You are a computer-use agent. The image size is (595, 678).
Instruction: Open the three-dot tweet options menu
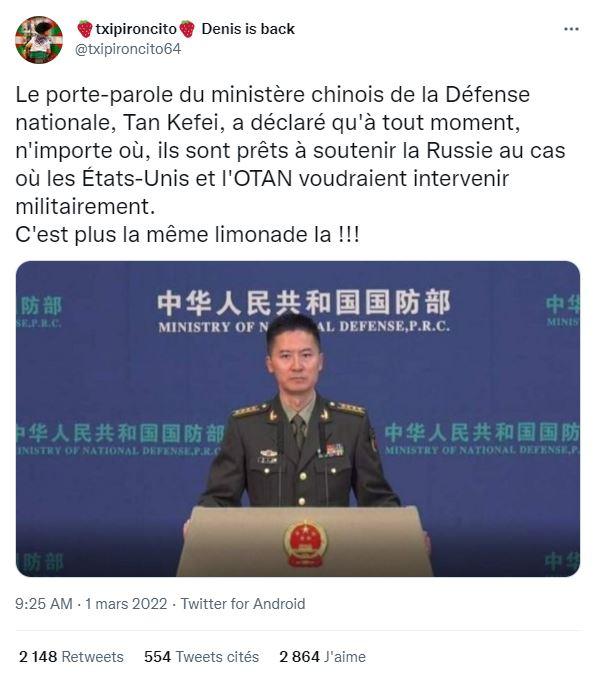[571, 29]
